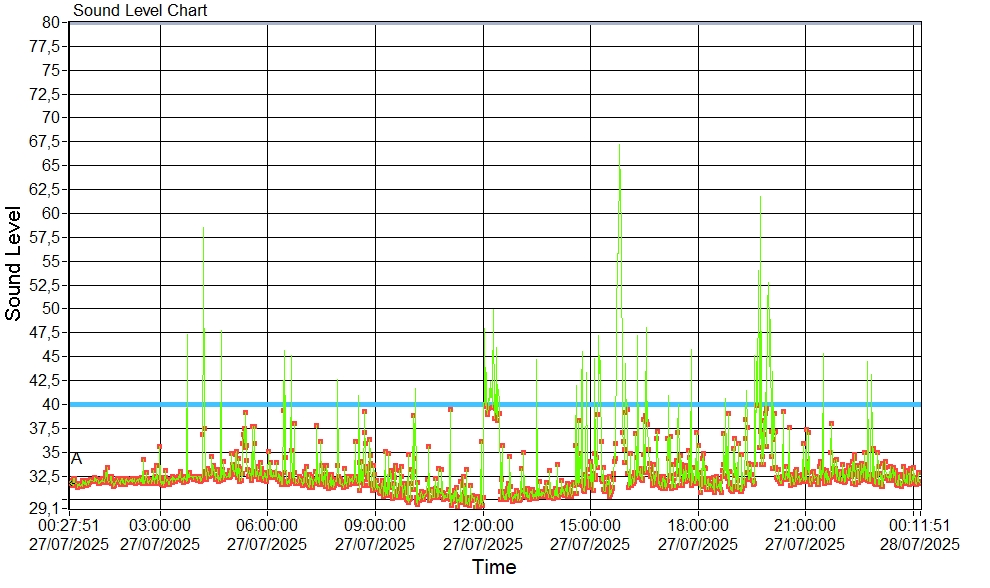
Task: Select the marker labeled A
Action: pyautogui.click(x=77, y=459)
